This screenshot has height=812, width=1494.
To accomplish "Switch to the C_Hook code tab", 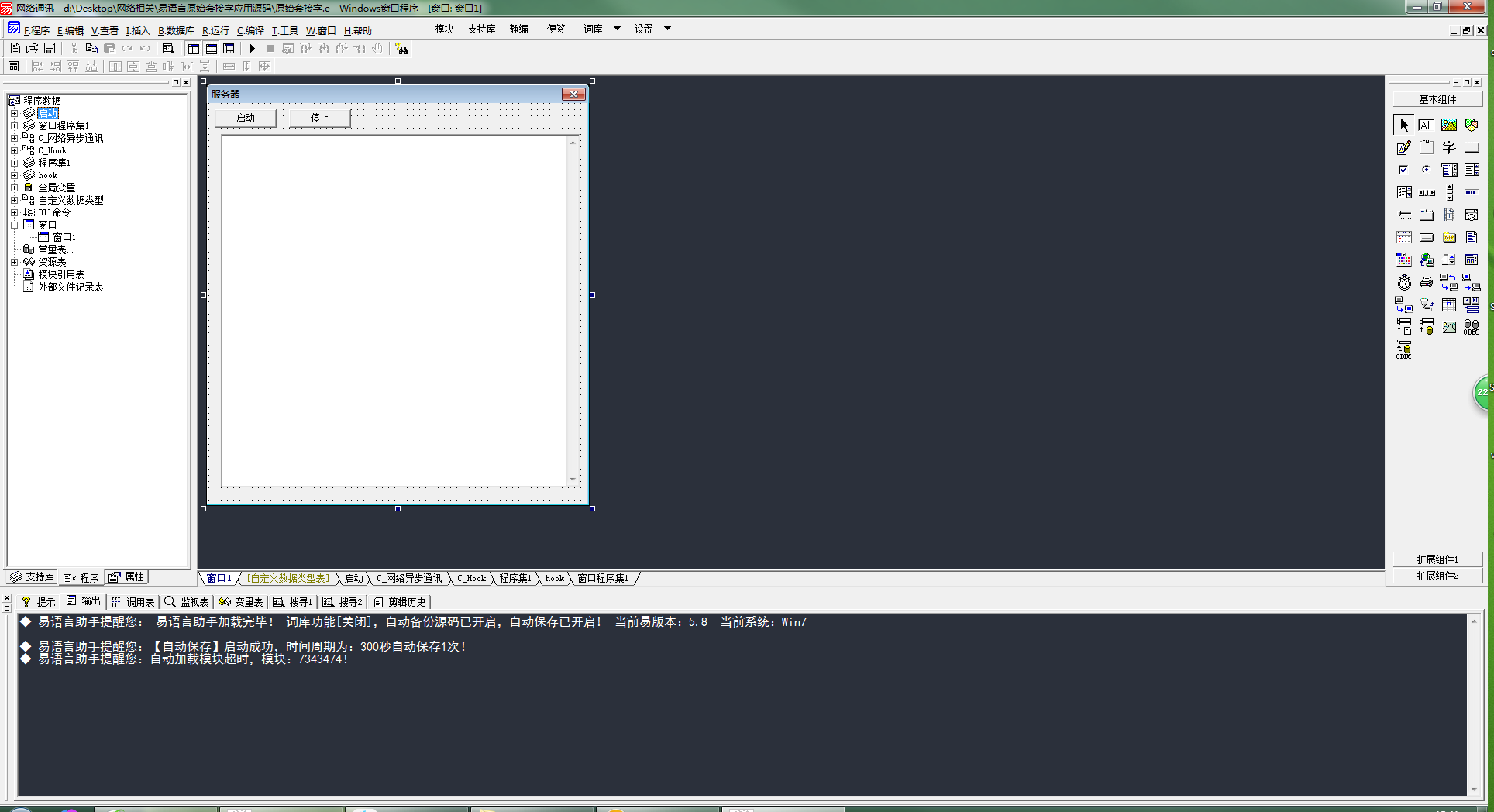I will click(x=471, y=578).
